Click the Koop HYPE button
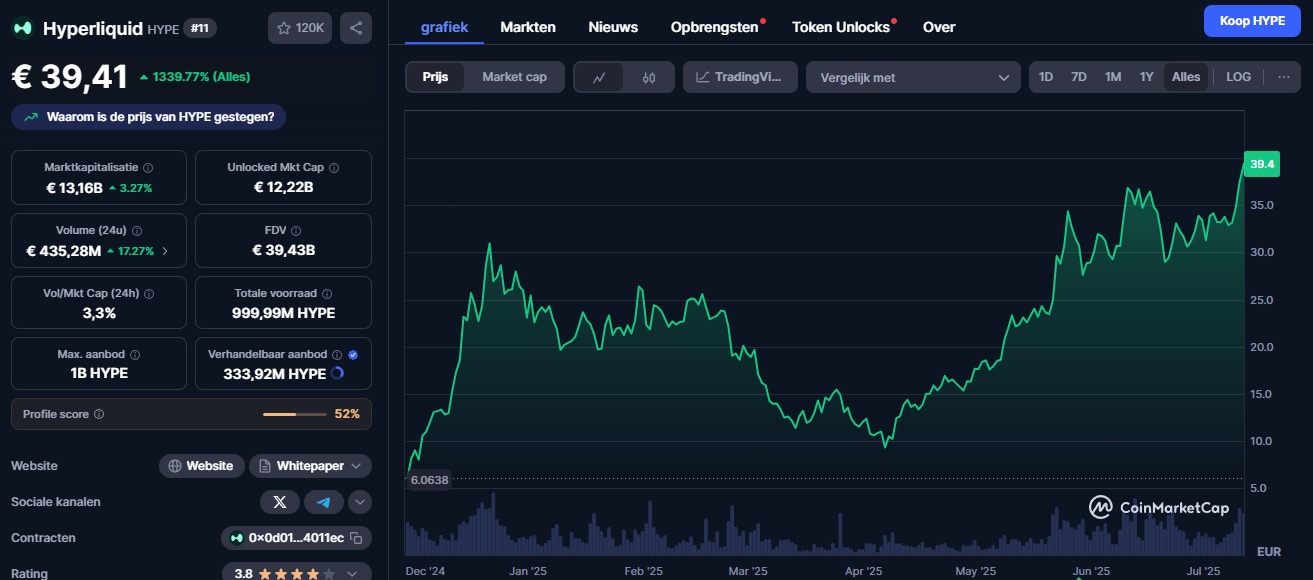Viewport: 1313px width, 580px height. click(x=1251, y=20)
